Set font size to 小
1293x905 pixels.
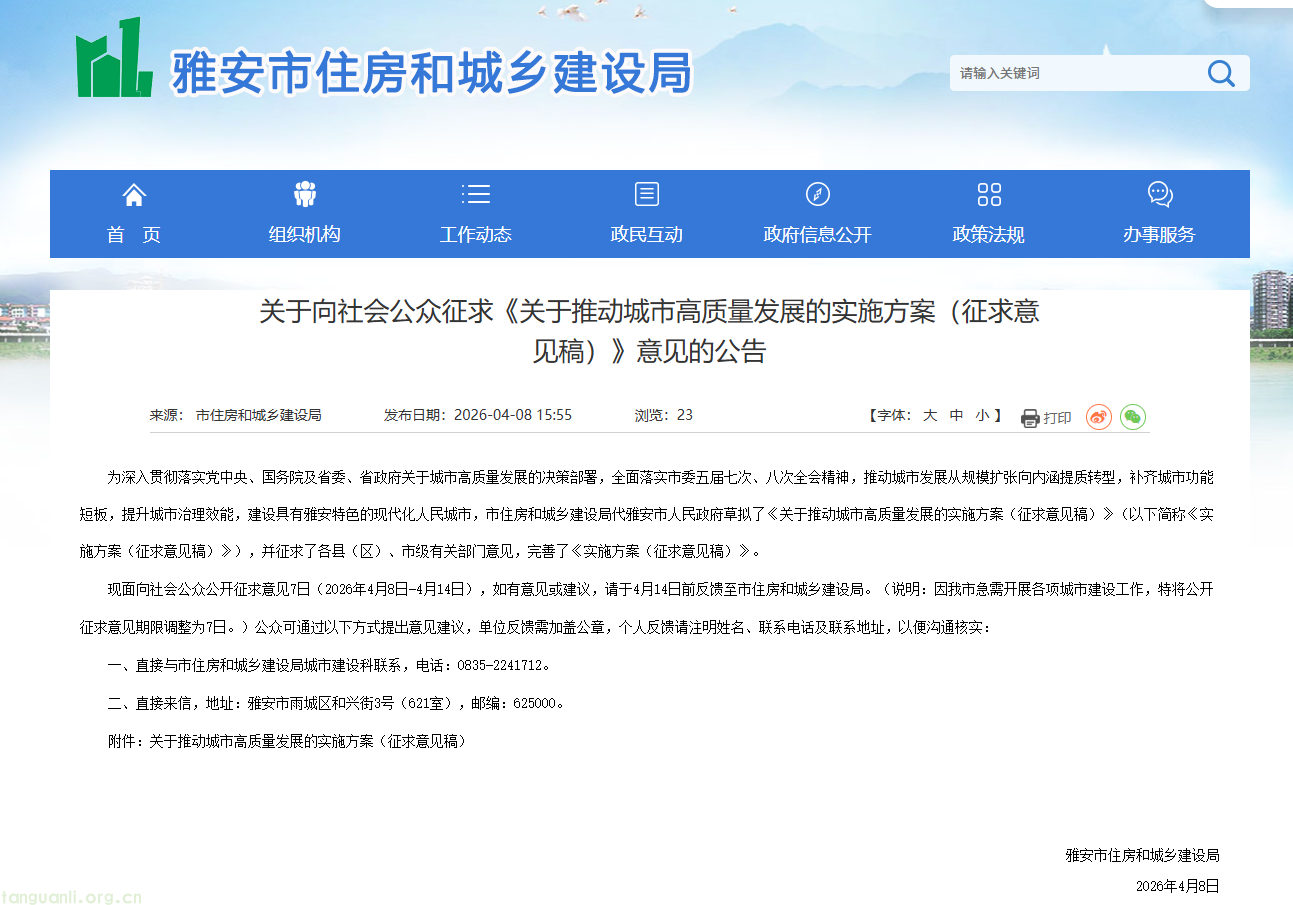(x=982, y=415)
